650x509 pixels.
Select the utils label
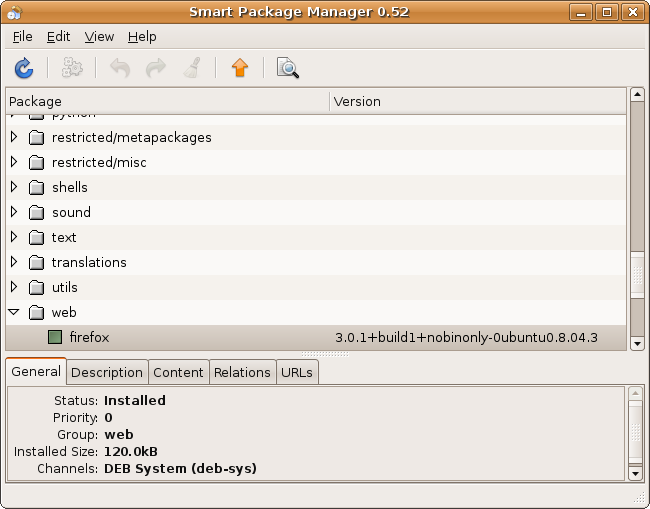65,287
